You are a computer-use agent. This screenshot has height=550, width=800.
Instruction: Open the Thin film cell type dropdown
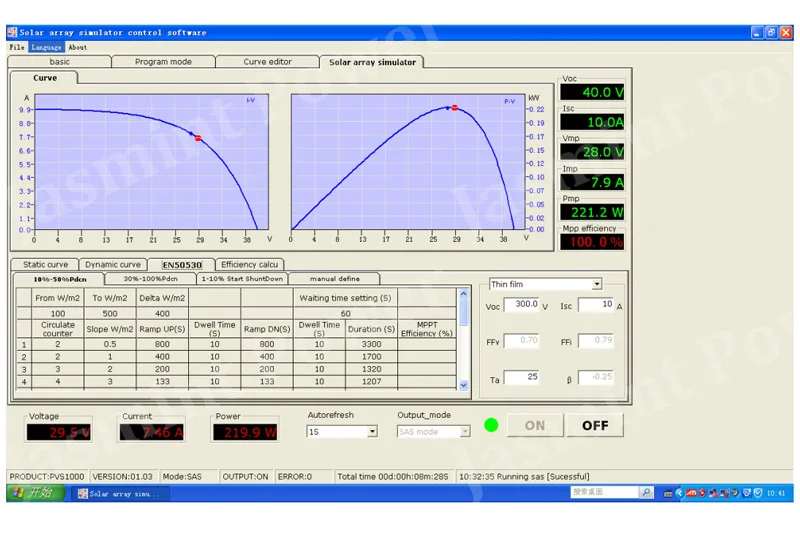[x=596, y=285]
